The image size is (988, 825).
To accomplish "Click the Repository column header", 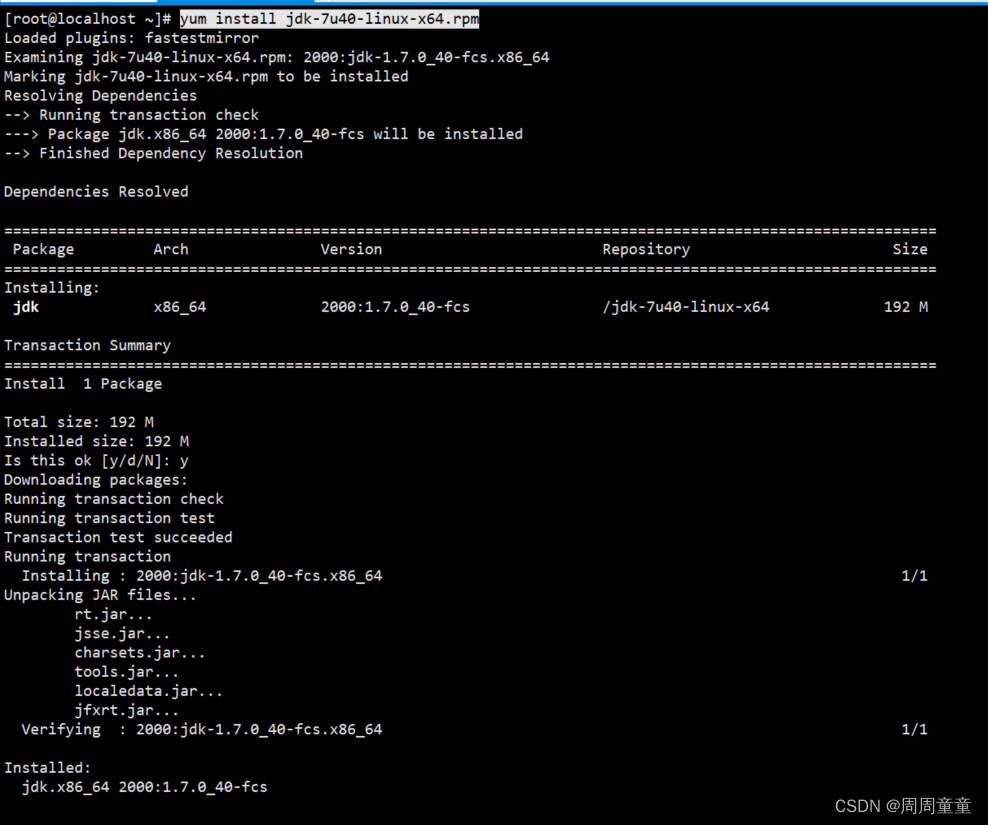I will [x=645, y=248].
